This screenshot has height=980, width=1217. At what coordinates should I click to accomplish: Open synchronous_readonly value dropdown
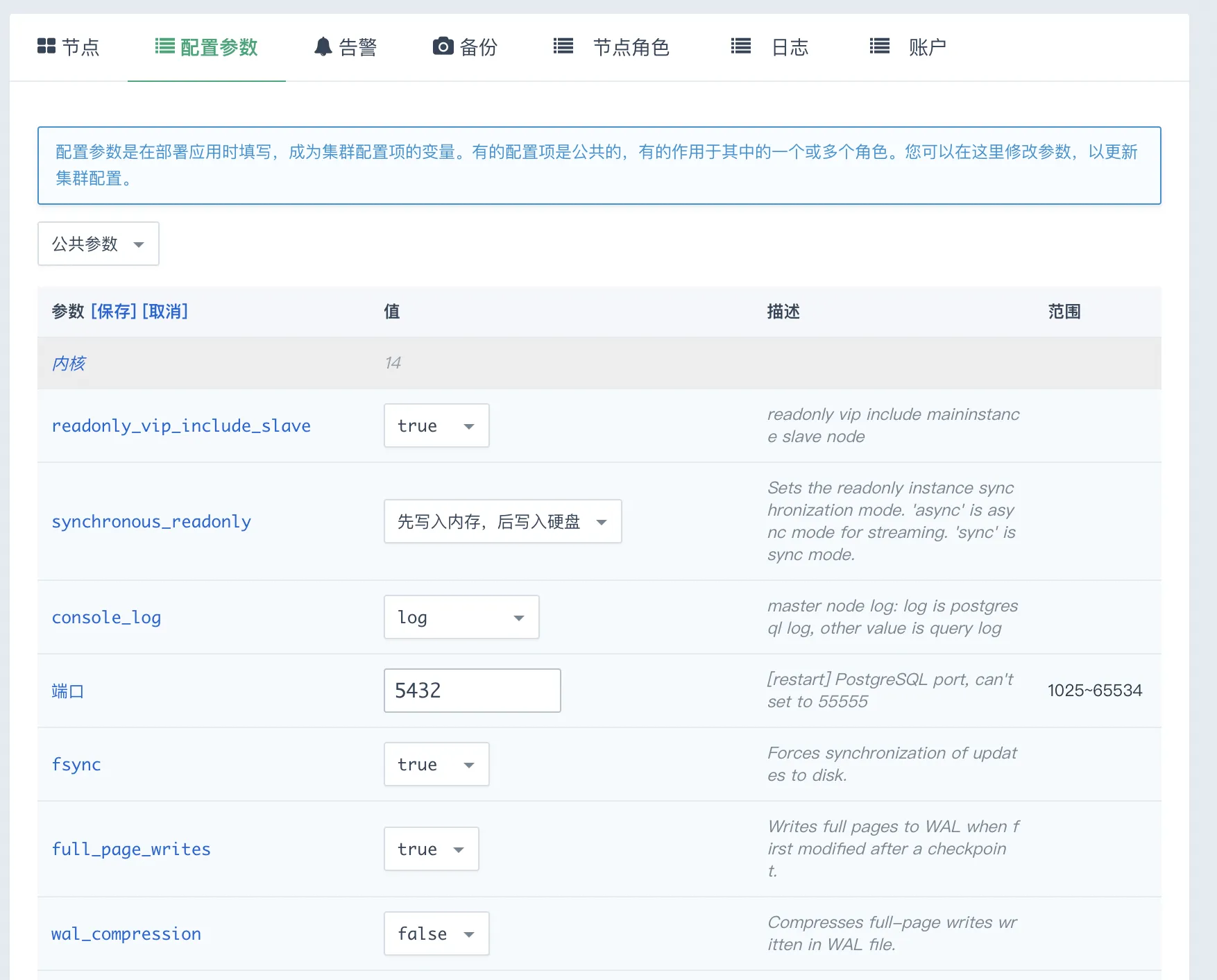click(503, 521)
